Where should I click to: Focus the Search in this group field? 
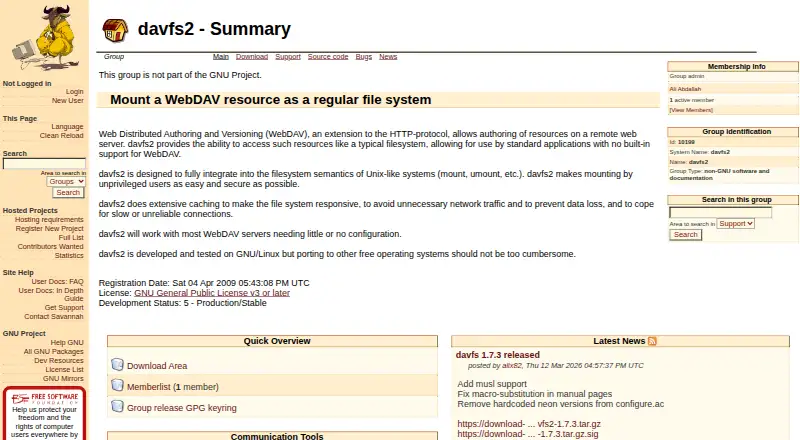(x=720, y=212)
